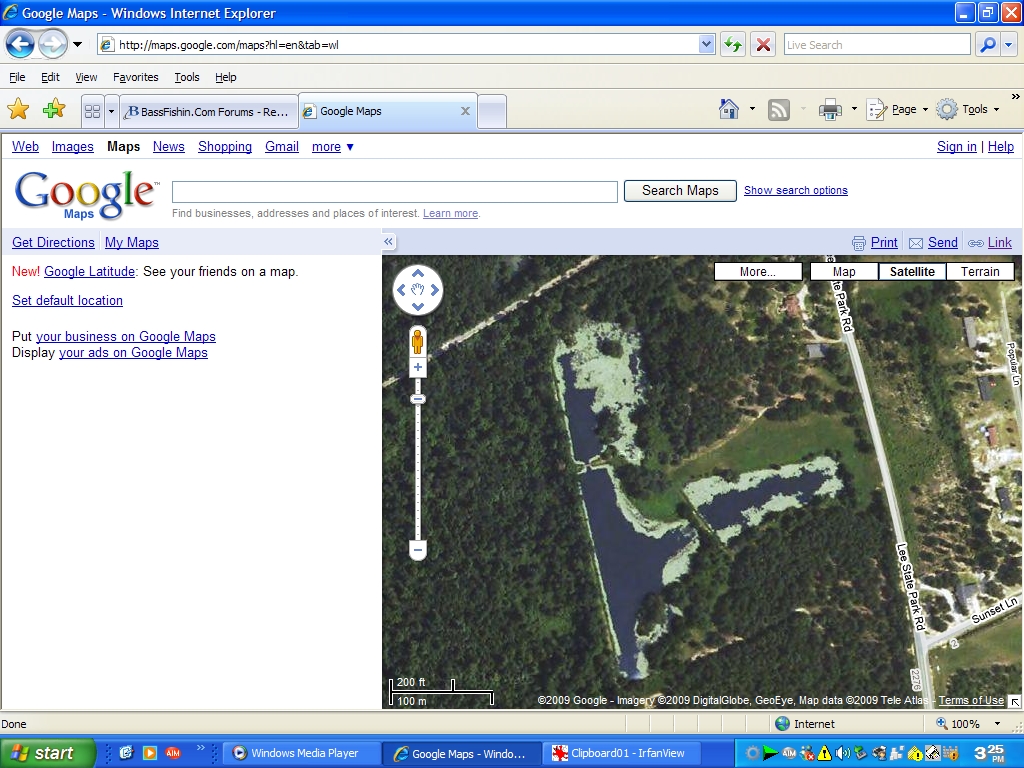Click the Add to Favorites star icon

53,110
